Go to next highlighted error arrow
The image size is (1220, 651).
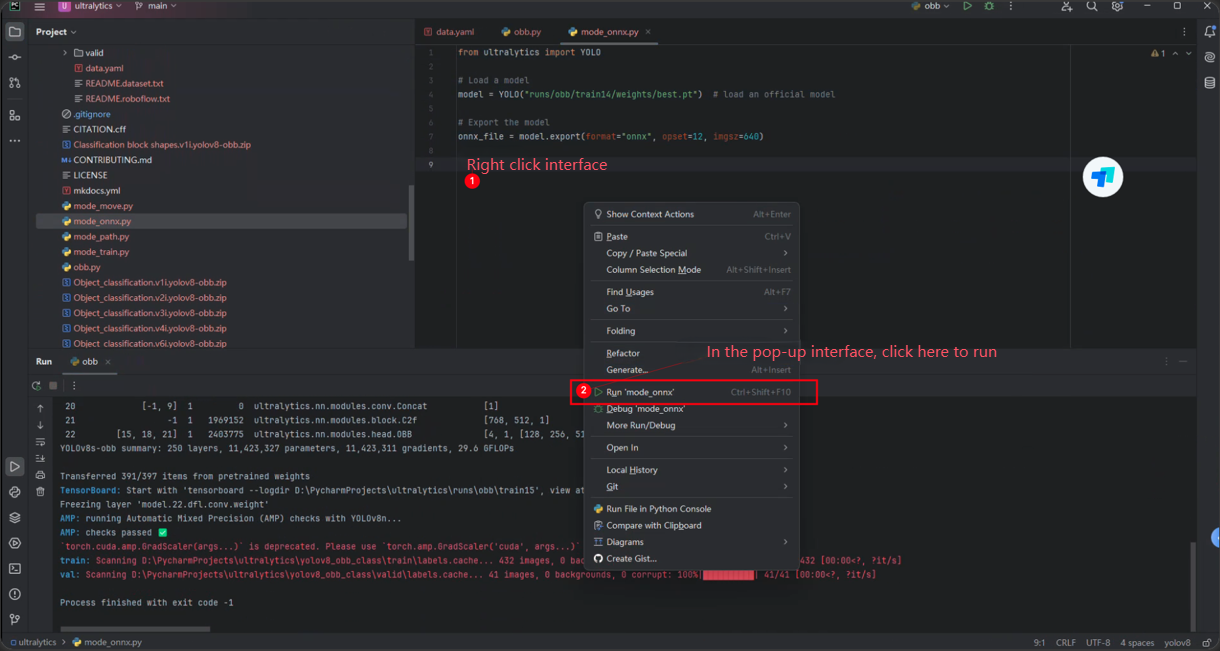click(1188, 53)
